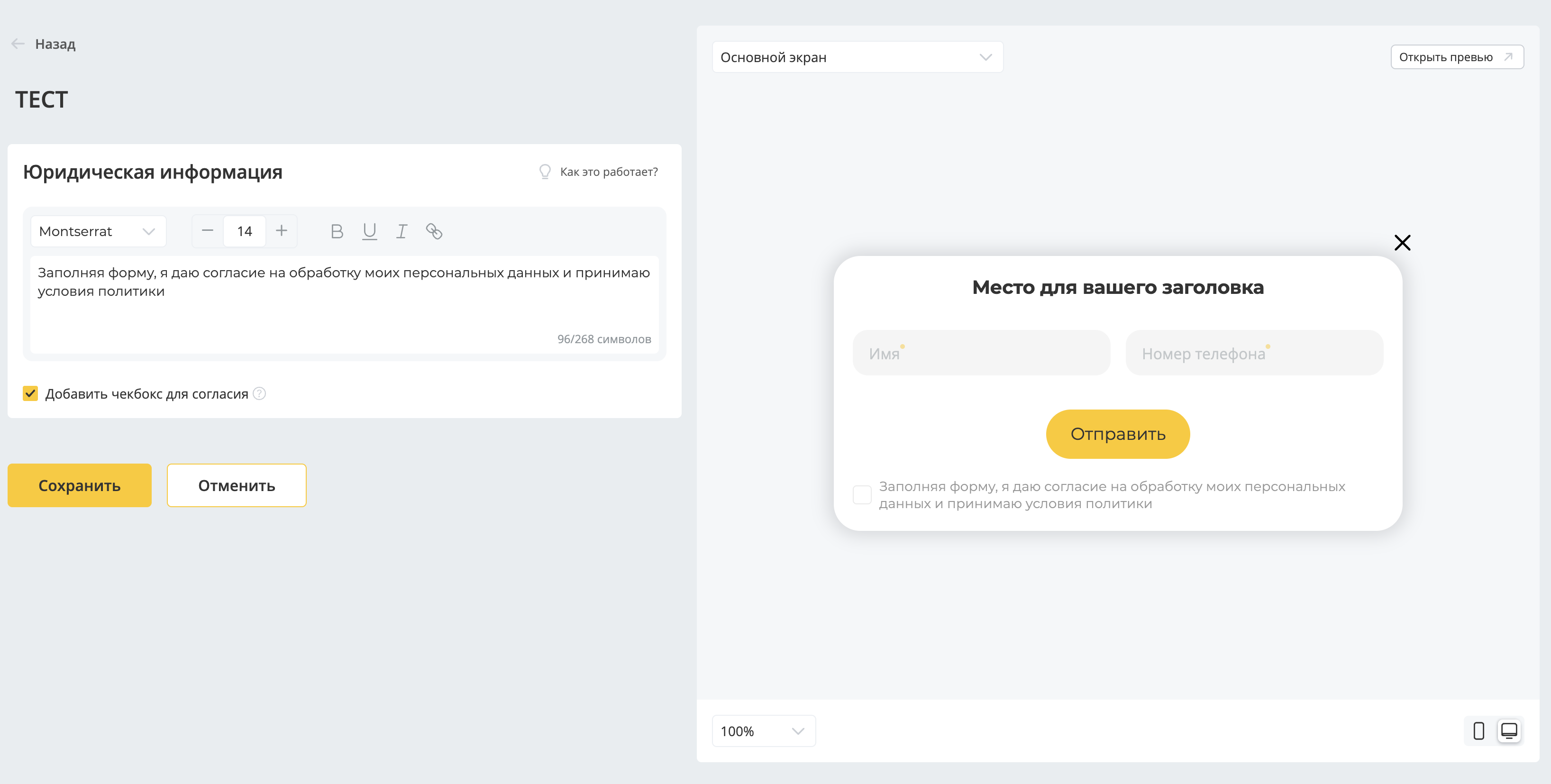
Task: Tick the consent checkbox in the preview form
Action: tap(862, 494)
